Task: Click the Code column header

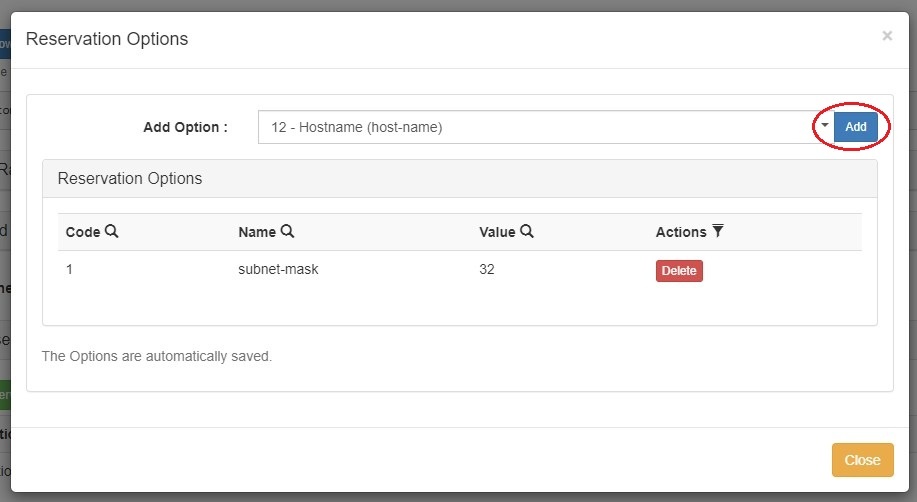Action: click(83, 232)
